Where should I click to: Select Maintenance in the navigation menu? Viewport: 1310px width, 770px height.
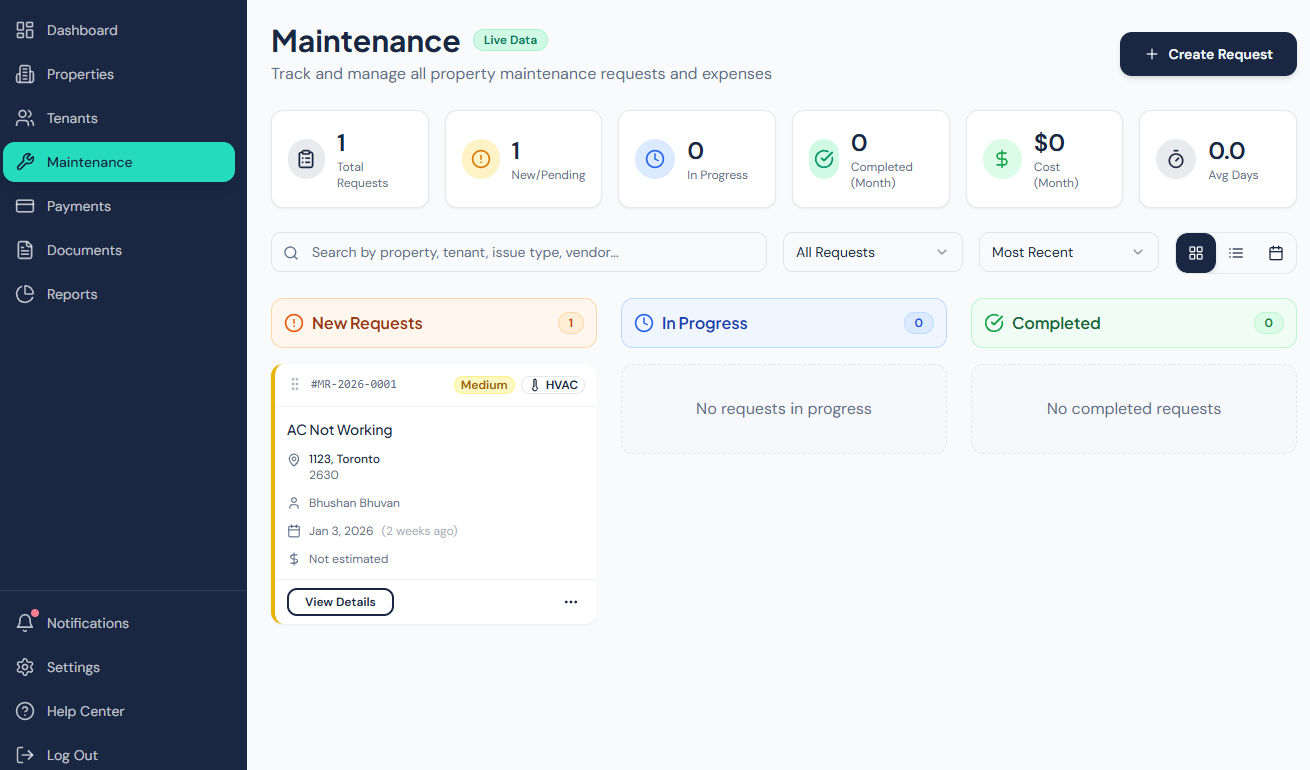[90, 161]
